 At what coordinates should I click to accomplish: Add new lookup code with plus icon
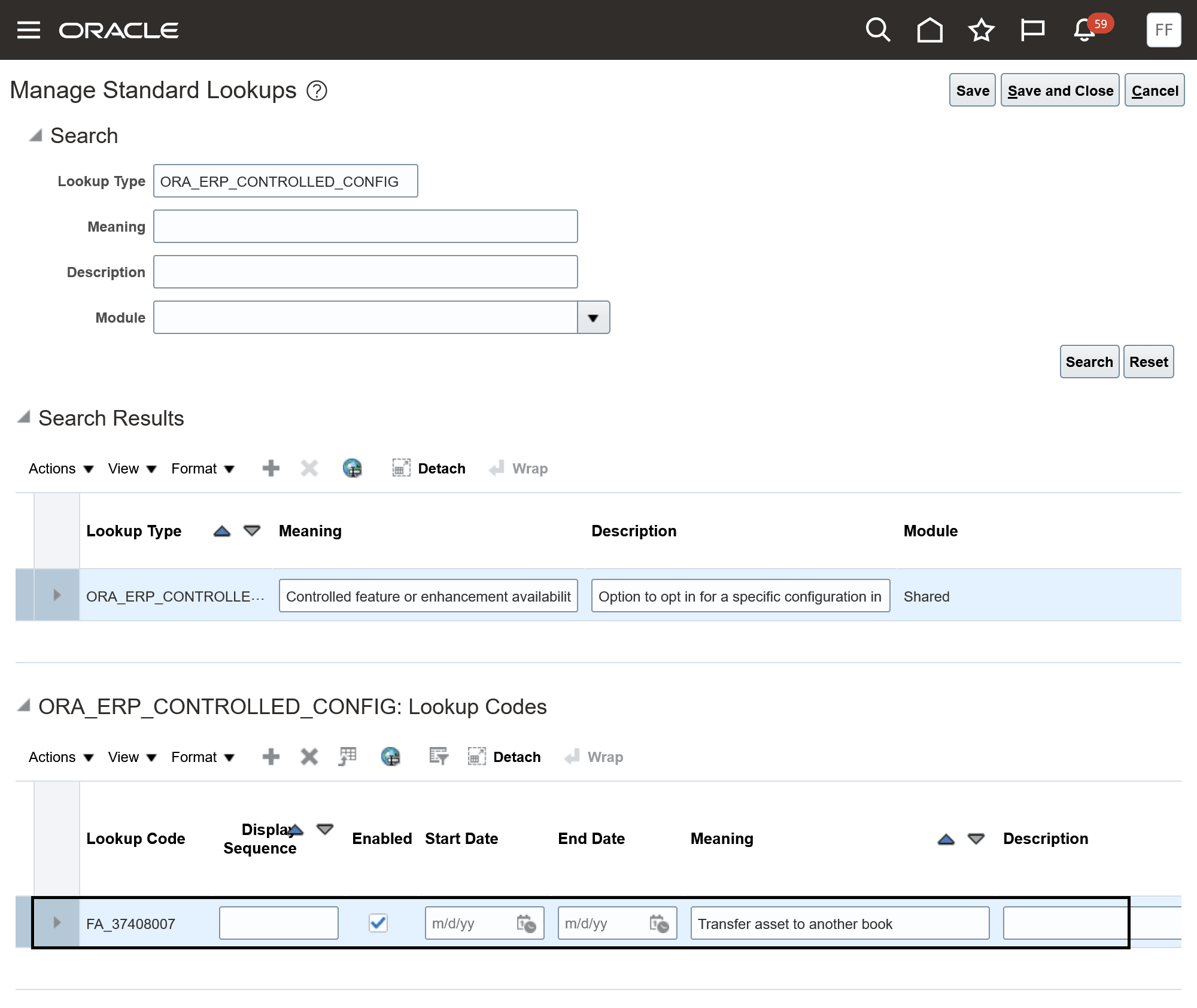[271, 757]
